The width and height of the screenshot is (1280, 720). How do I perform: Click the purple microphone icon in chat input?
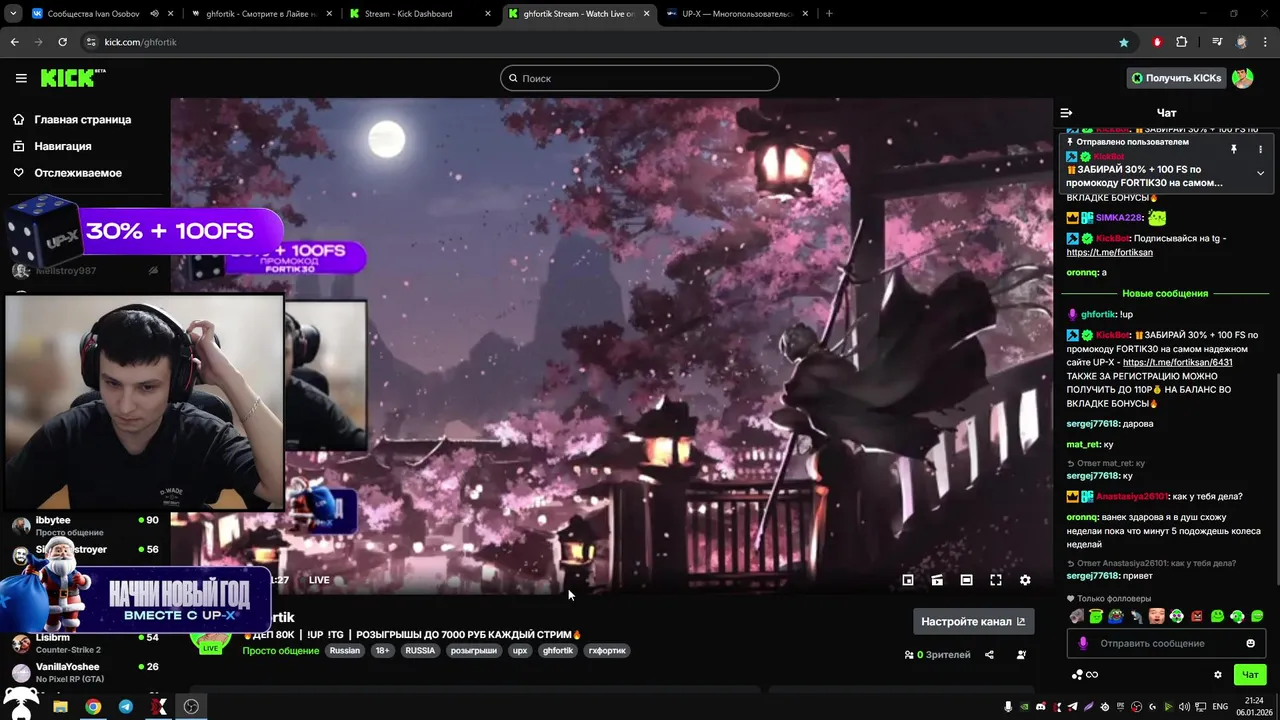(1082, 643)
